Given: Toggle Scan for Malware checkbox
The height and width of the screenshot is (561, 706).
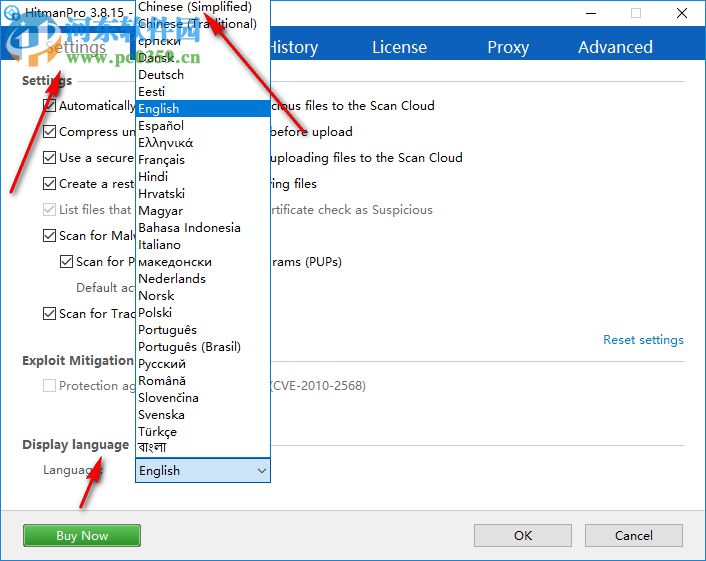Looking at the screenshot, I should pos(50,235).
